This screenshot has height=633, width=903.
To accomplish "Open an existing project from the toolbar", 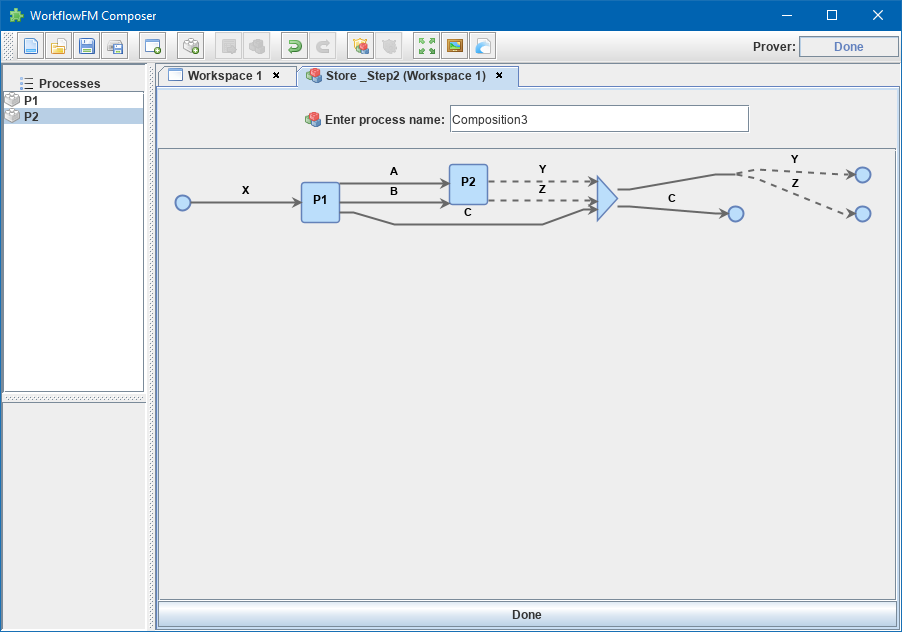I will 59,45.
